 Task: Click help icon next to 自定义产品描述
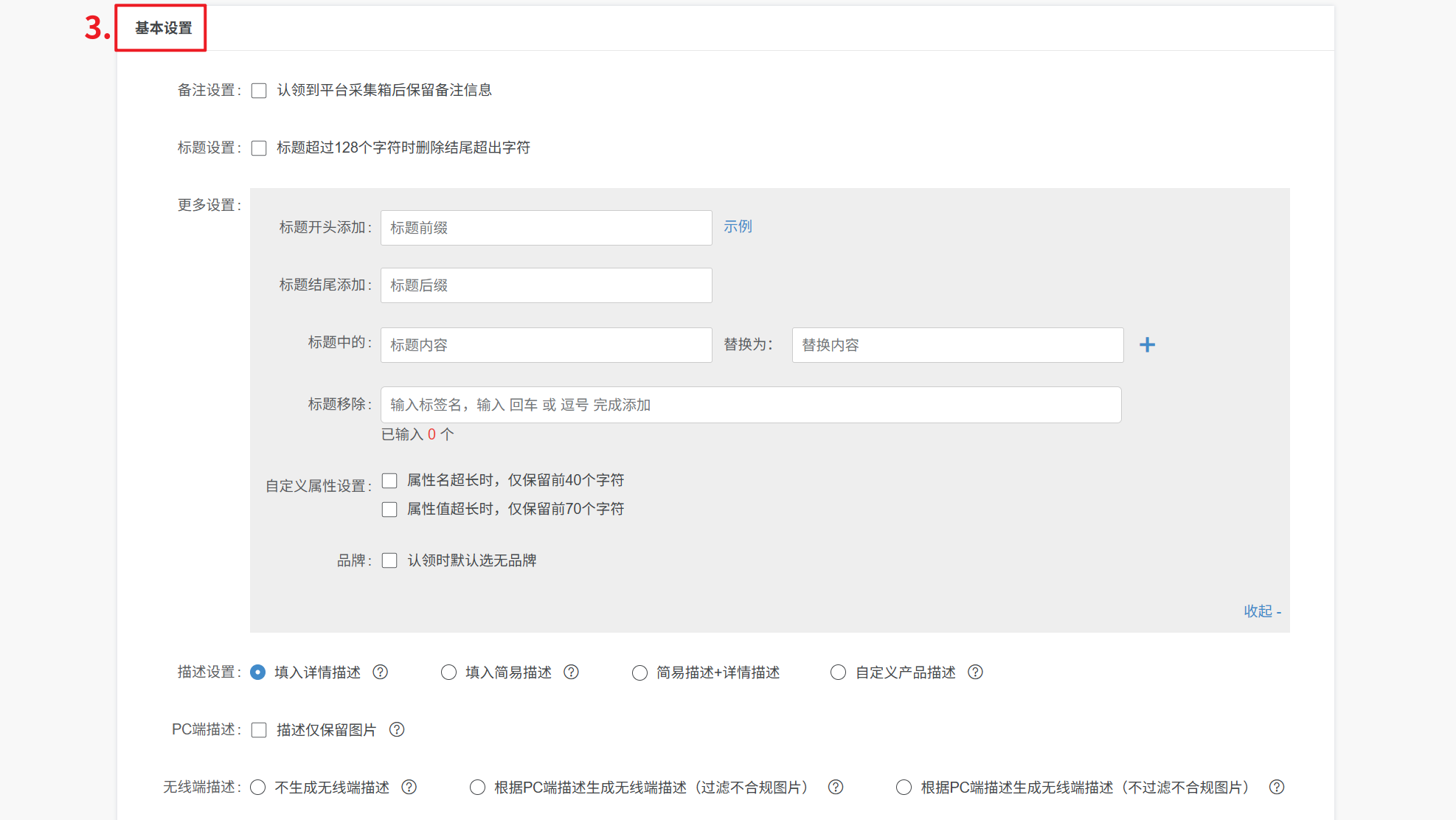click(975, 672)
